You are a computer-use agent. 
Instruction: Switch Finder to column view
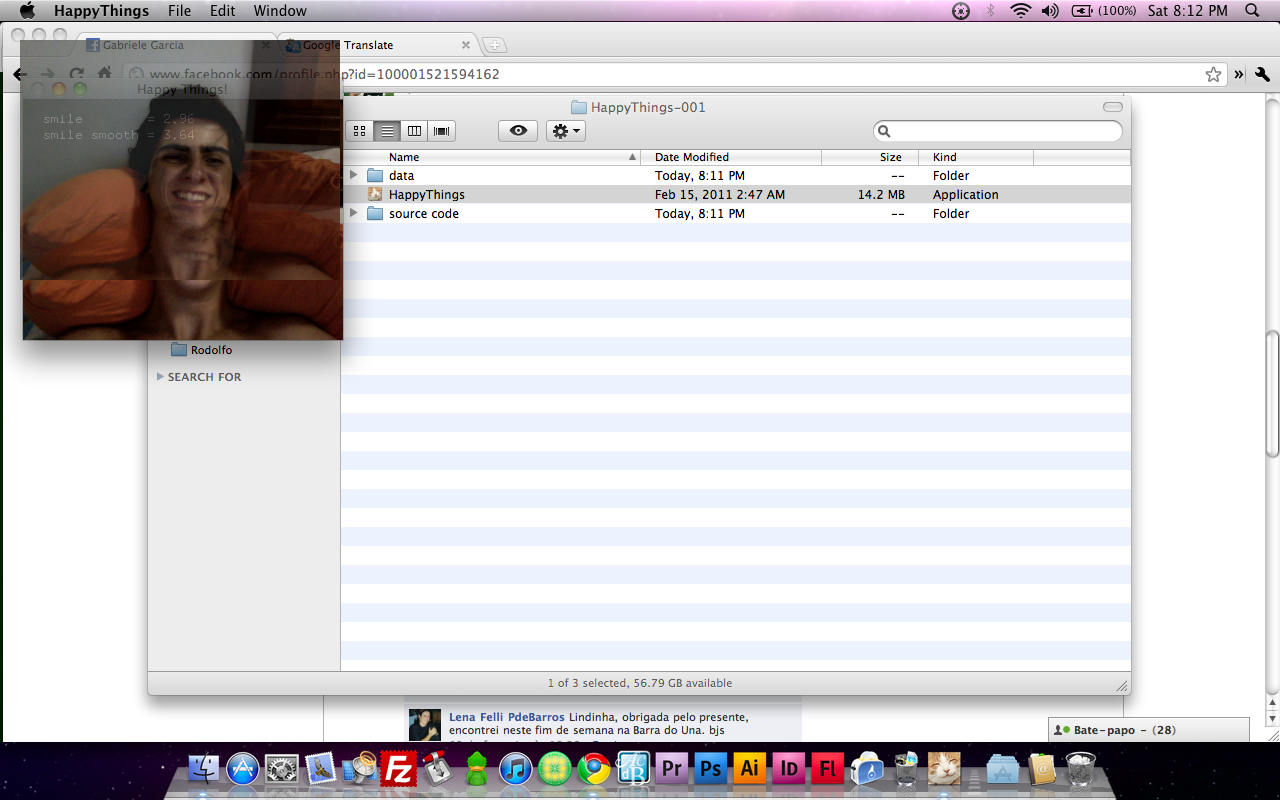[x=414, y=131]
